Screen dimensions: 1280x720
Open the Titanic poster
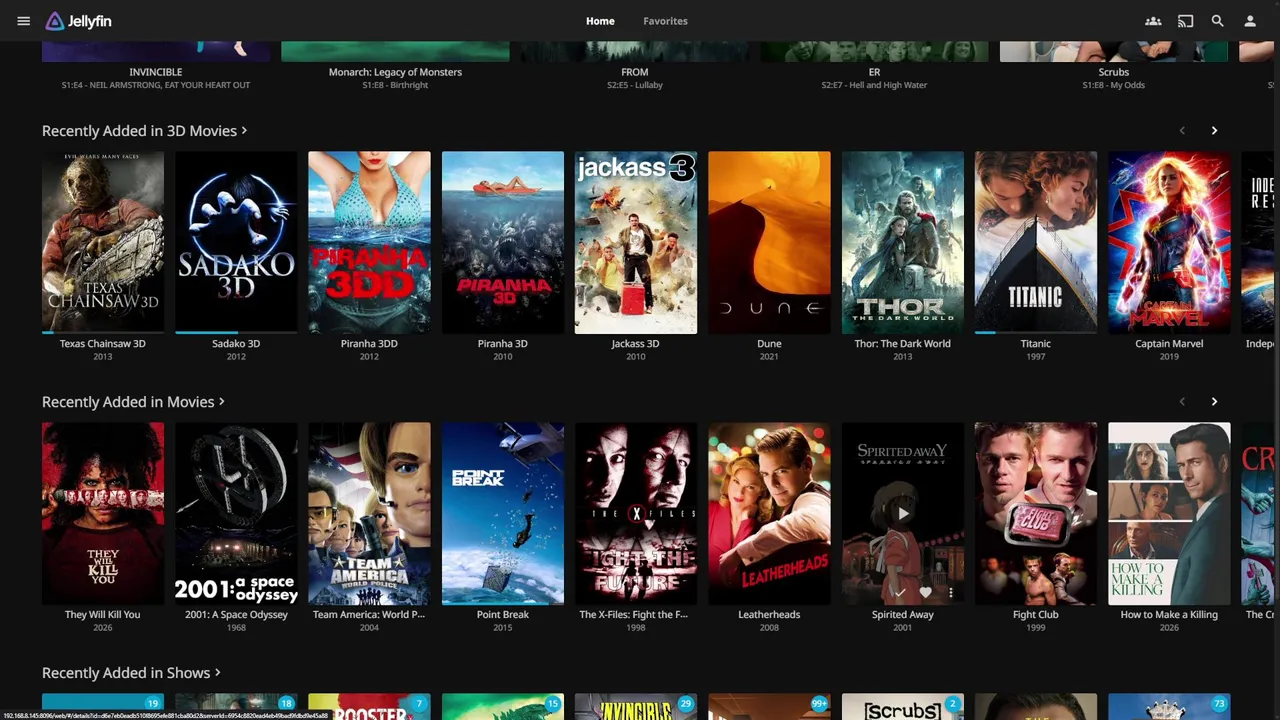(x=1036, y=242)
